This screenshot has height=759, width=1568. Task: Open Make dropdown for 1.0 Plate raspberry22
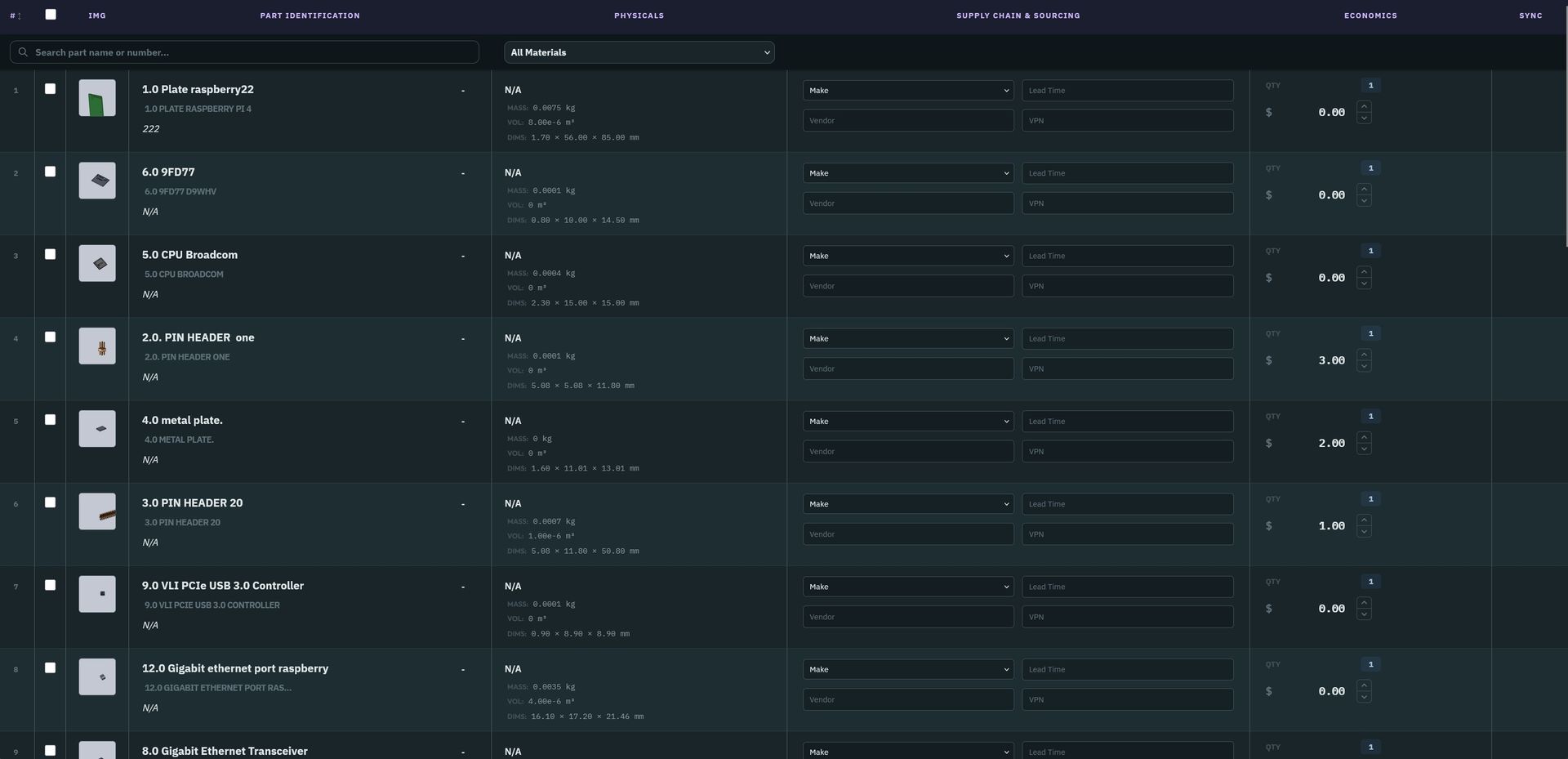pos(908,91)
